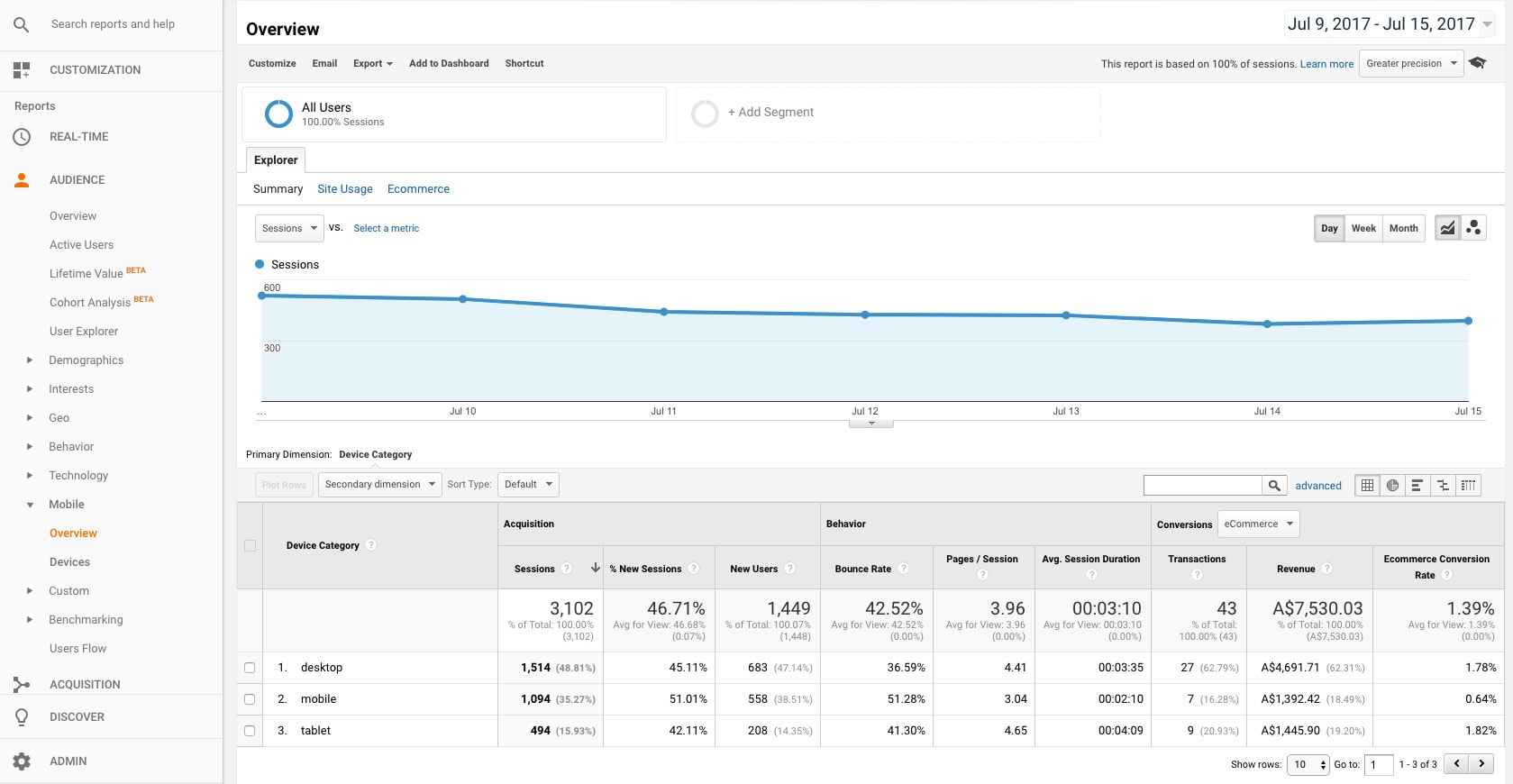Open the eCommerce conversions dropdown
Screen dimensions: 1513x784
click(x=1258, y=524)
